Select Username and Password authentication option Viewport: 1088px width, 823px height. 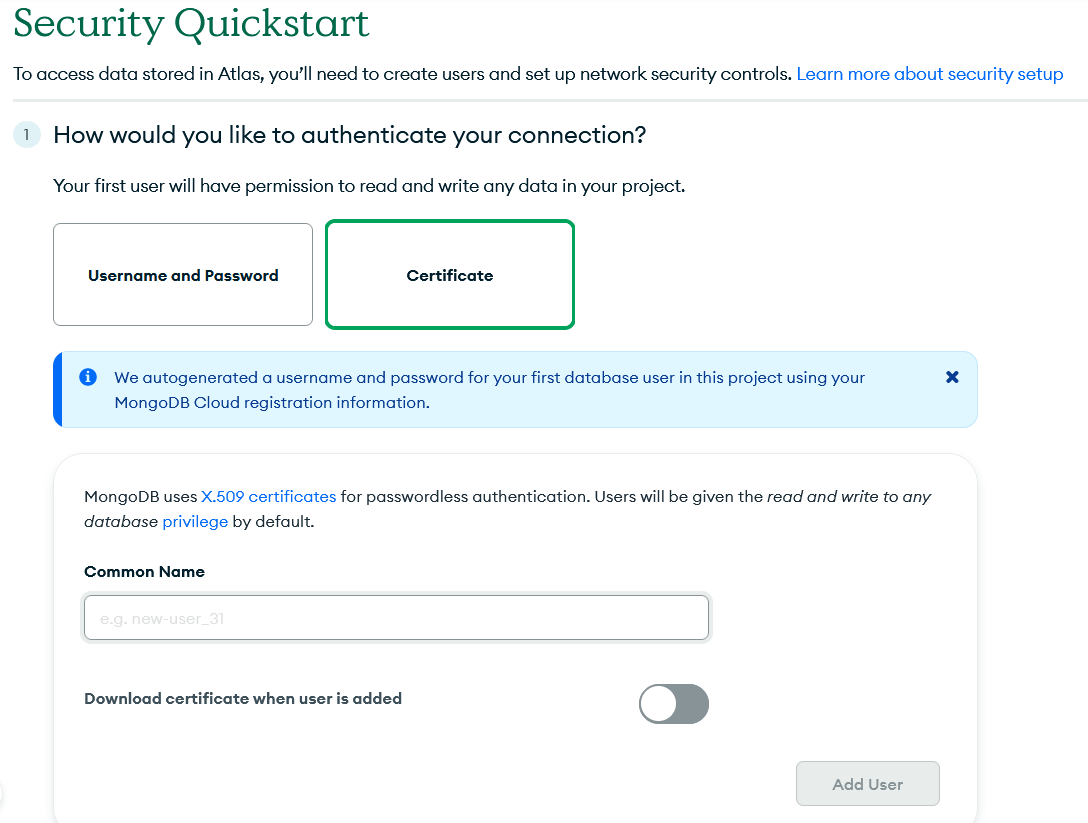[x=183, y=275]
